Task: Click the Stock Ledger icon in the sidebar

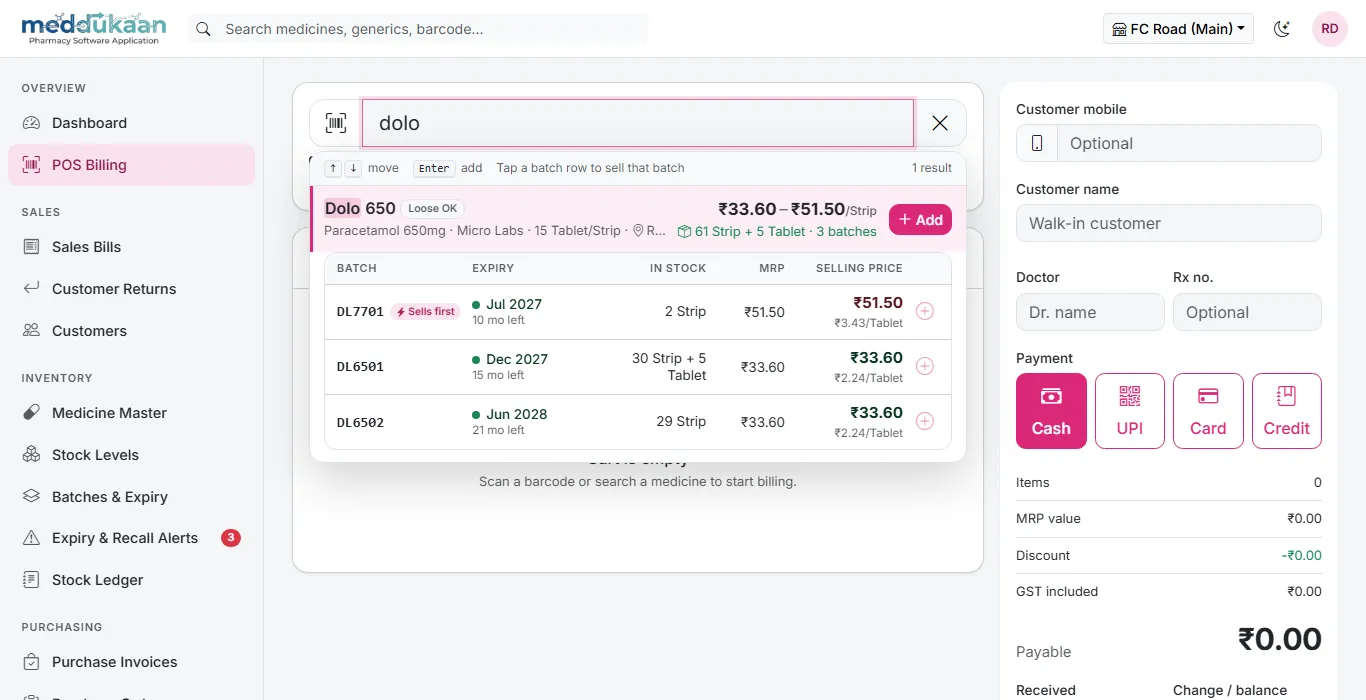Action: point(32,580)
